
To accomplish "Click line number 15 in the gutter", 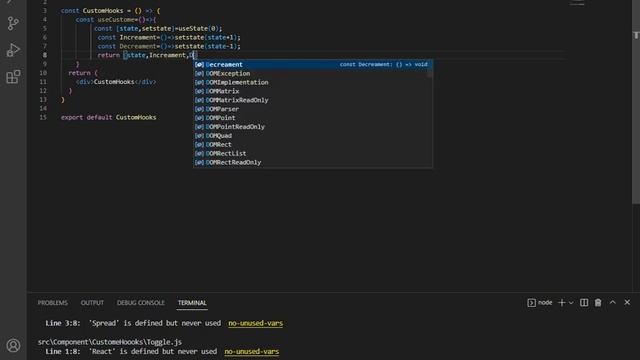I will click(43, 118).
